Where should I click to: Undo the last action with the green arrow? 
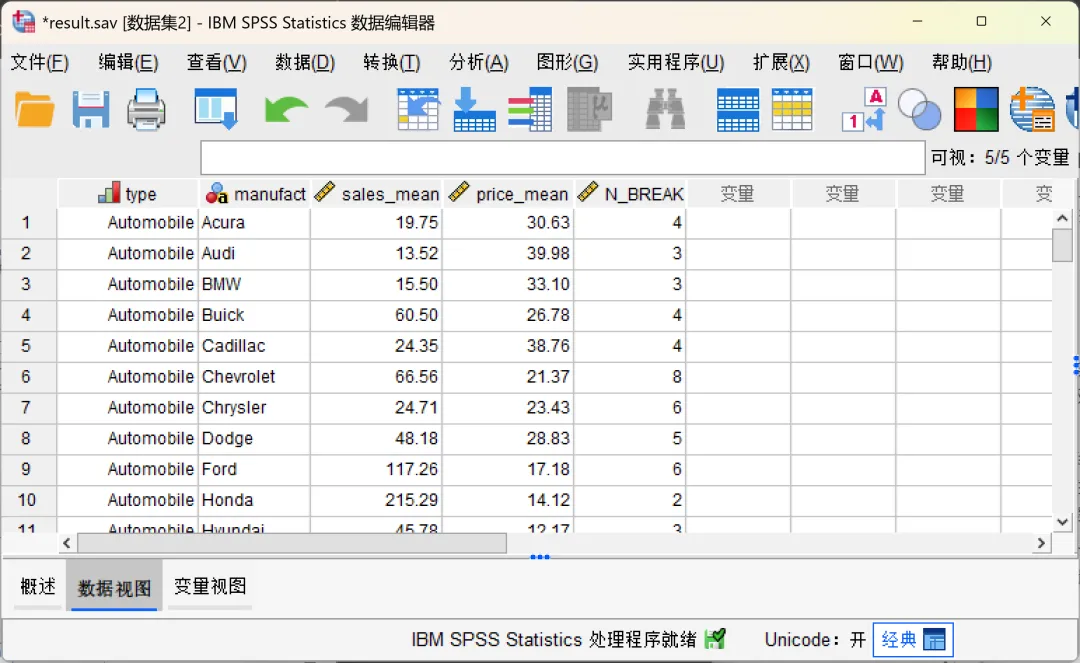pyautogui.click(x=286, y=109)
